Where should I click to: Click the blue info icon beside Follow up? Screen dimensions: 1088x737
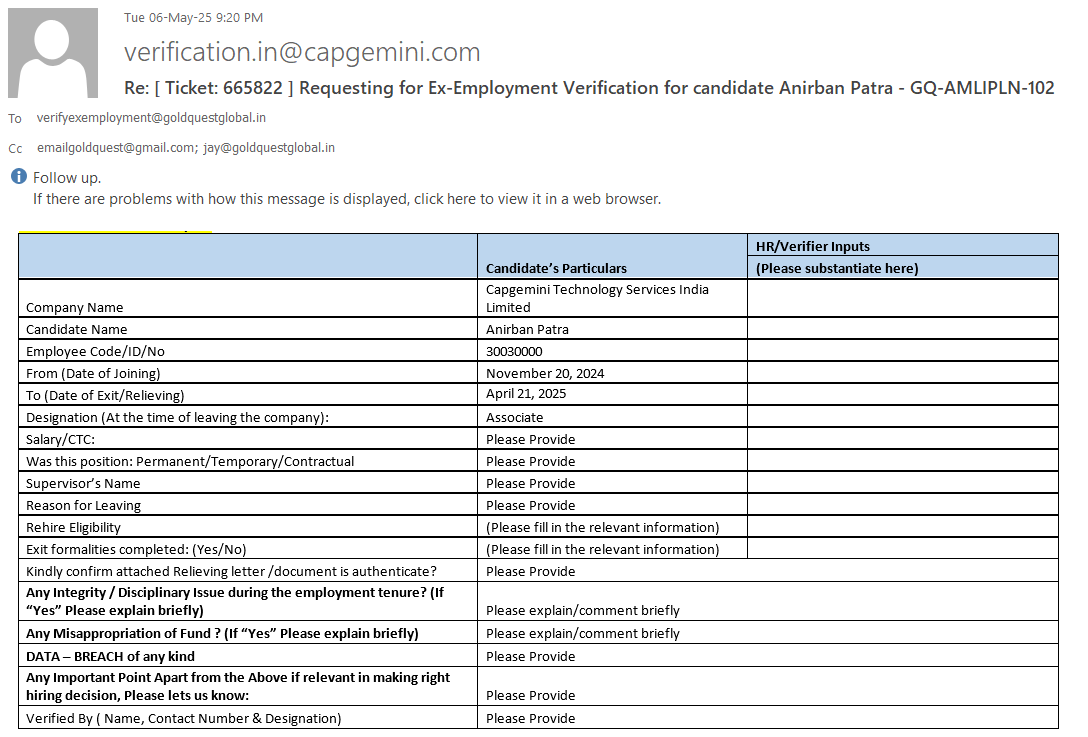19,176
